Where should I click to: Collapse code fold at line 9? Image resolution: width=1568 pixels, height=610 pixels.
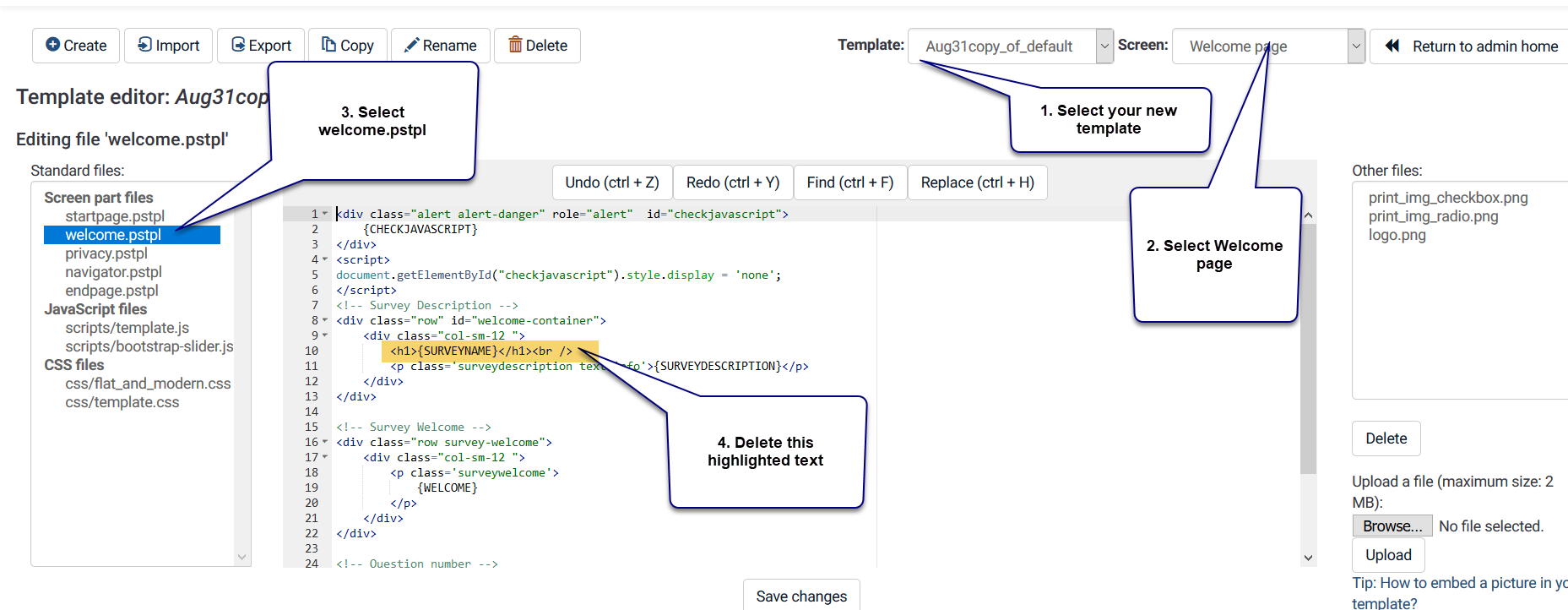coord(325,335)
